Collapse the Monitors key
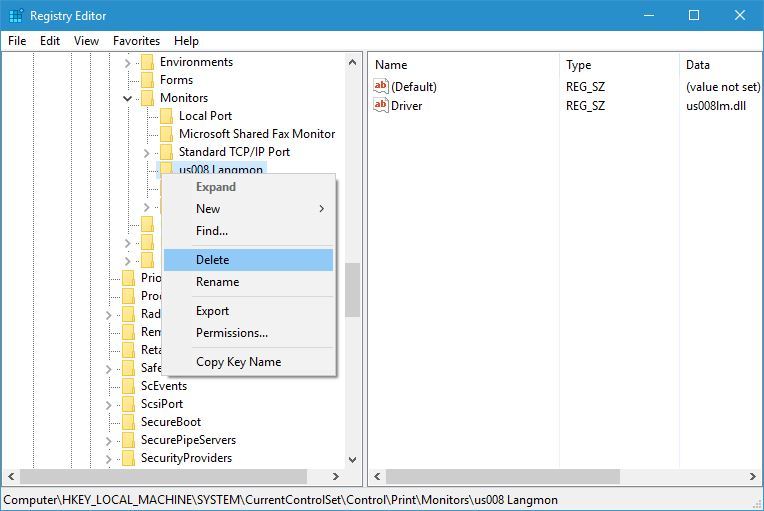The width and height of the screenshot is (764, 511). 127,98
